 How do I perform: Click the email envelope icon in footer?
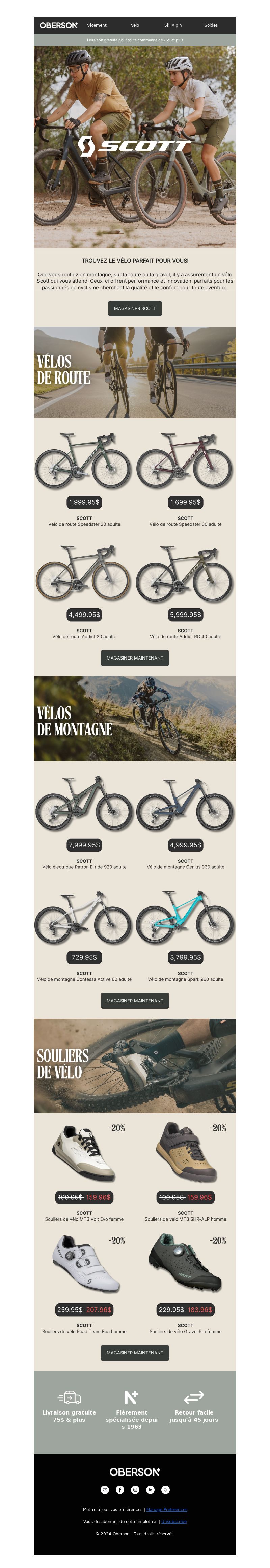click(104, 1489)
